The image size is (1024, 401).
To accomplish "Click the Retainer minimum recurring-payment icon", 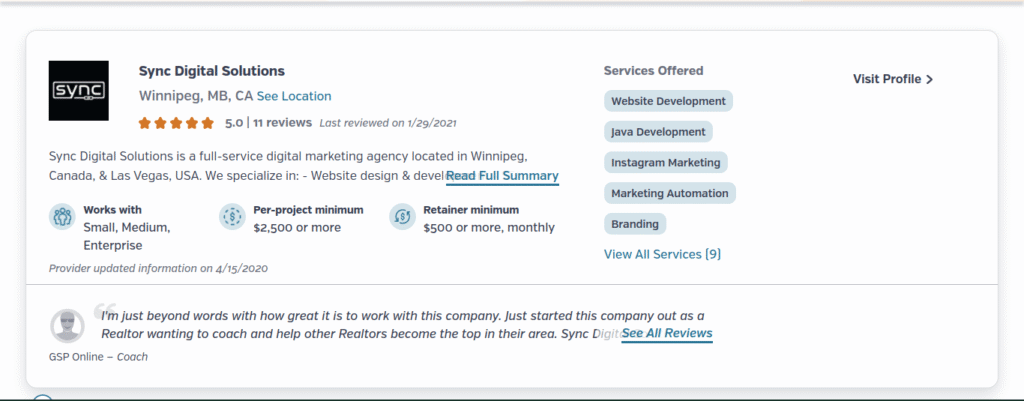I will tap(402, 216).
